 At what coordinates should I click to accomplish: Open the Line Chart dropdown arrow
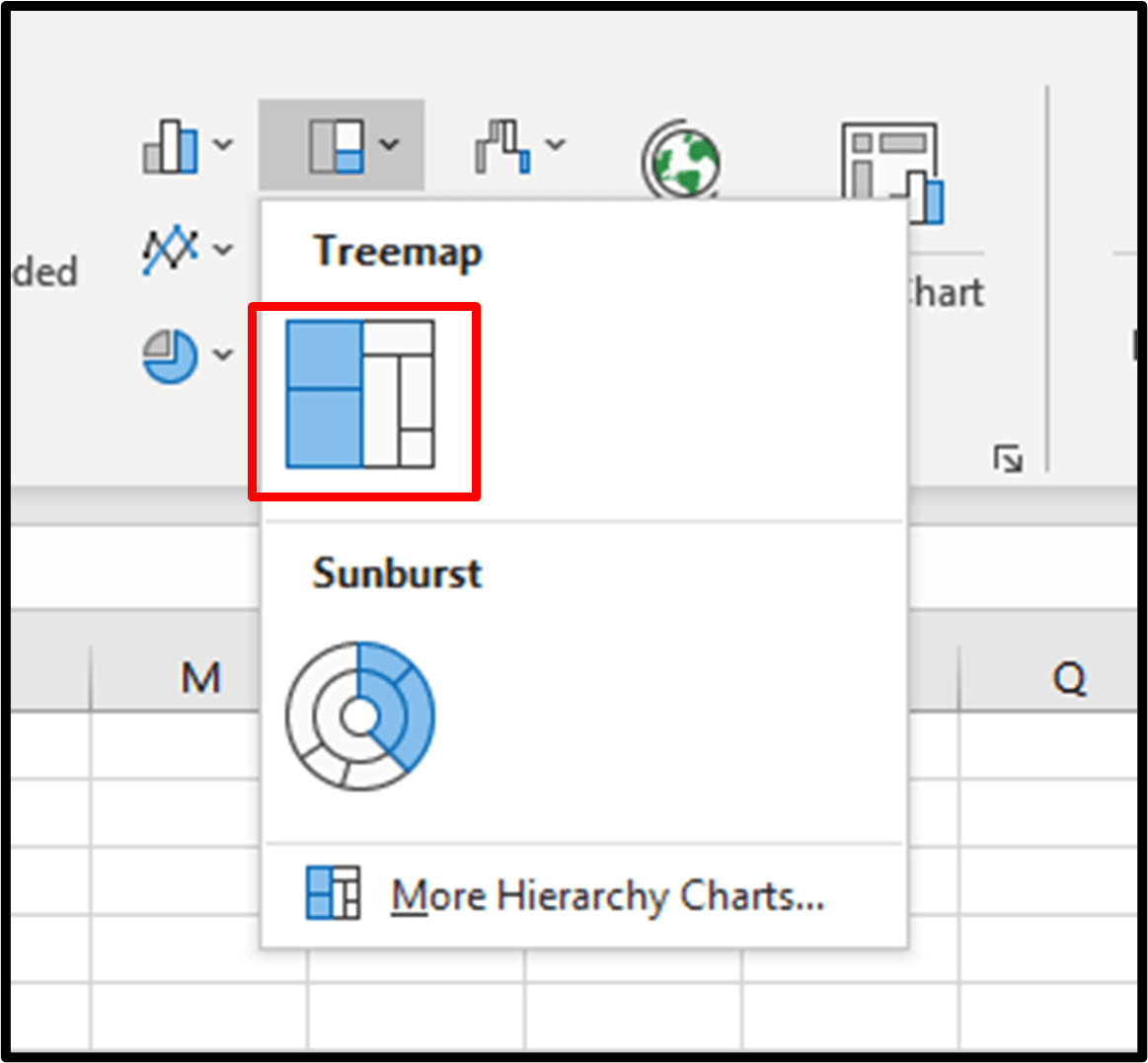[223, 249]
